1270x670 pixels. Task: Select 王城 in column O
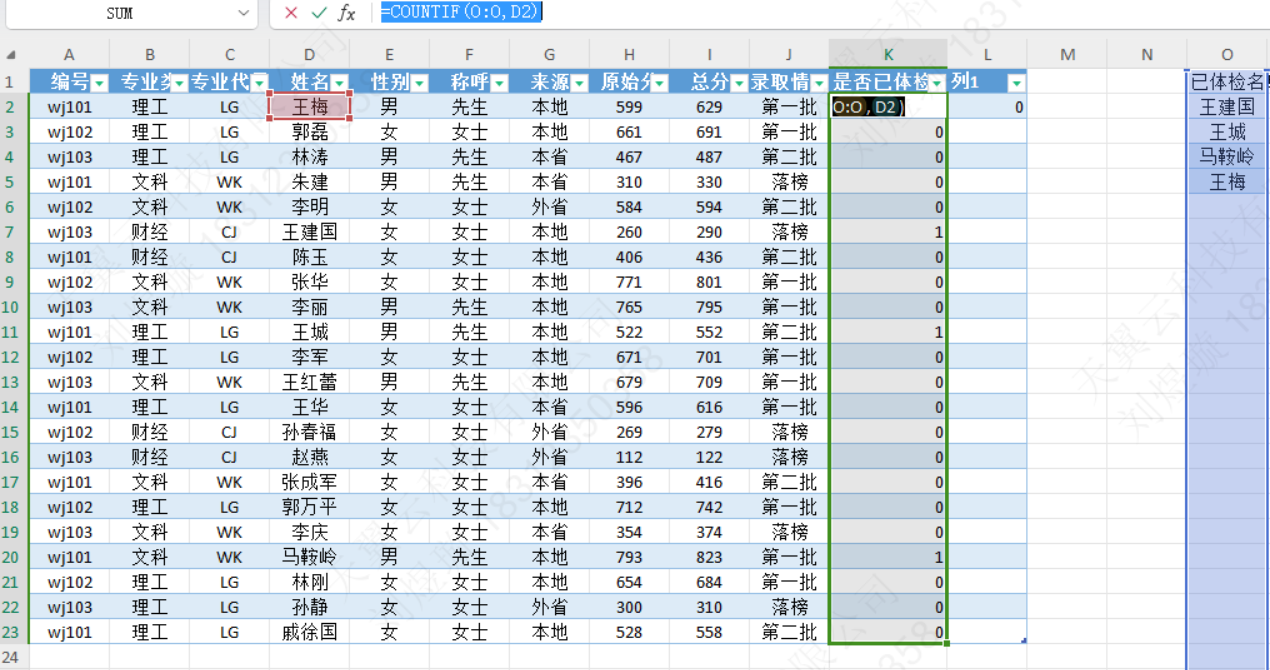[1227, 132]
